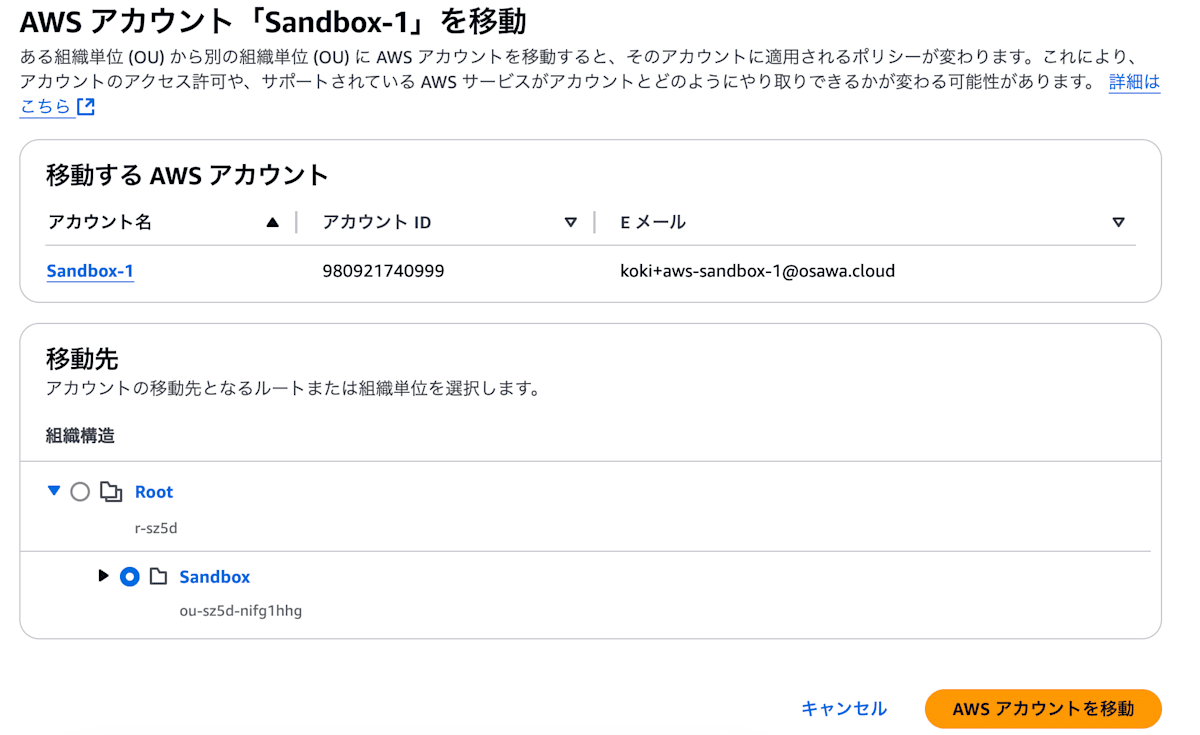Click the organizational unit icon beside Root

coord(113,491)
